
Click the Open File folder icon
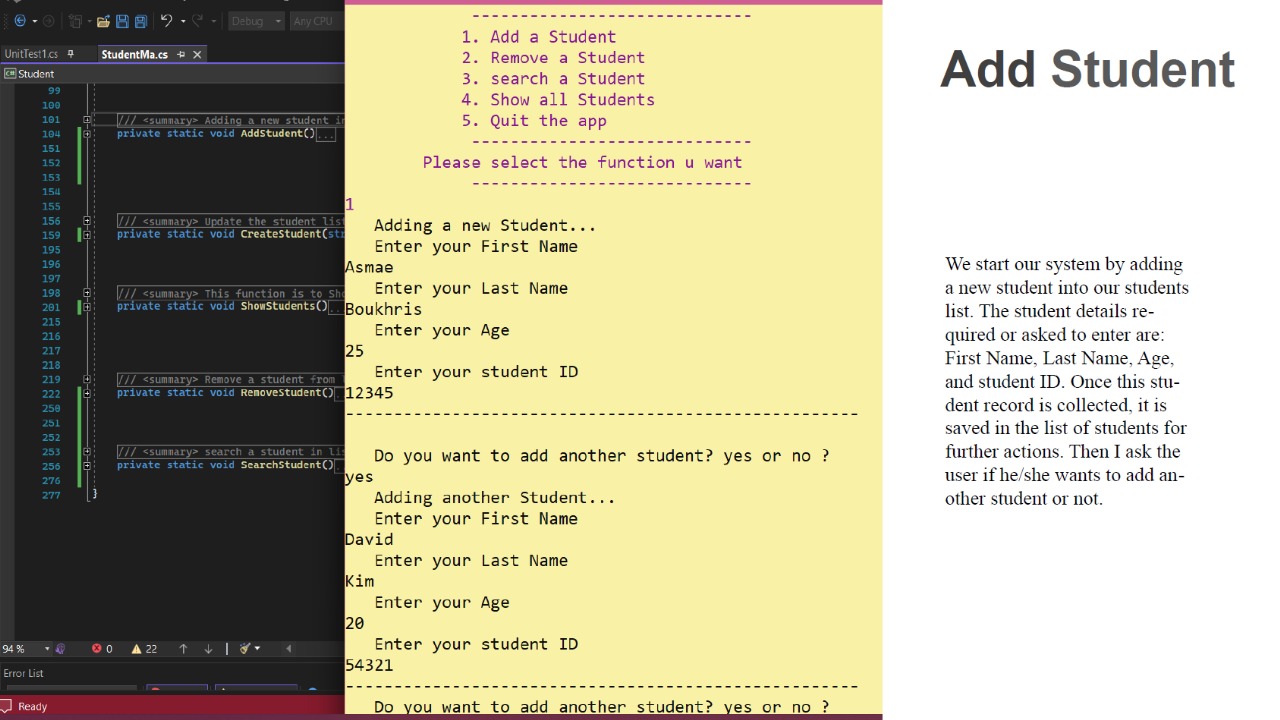point(103,21)
